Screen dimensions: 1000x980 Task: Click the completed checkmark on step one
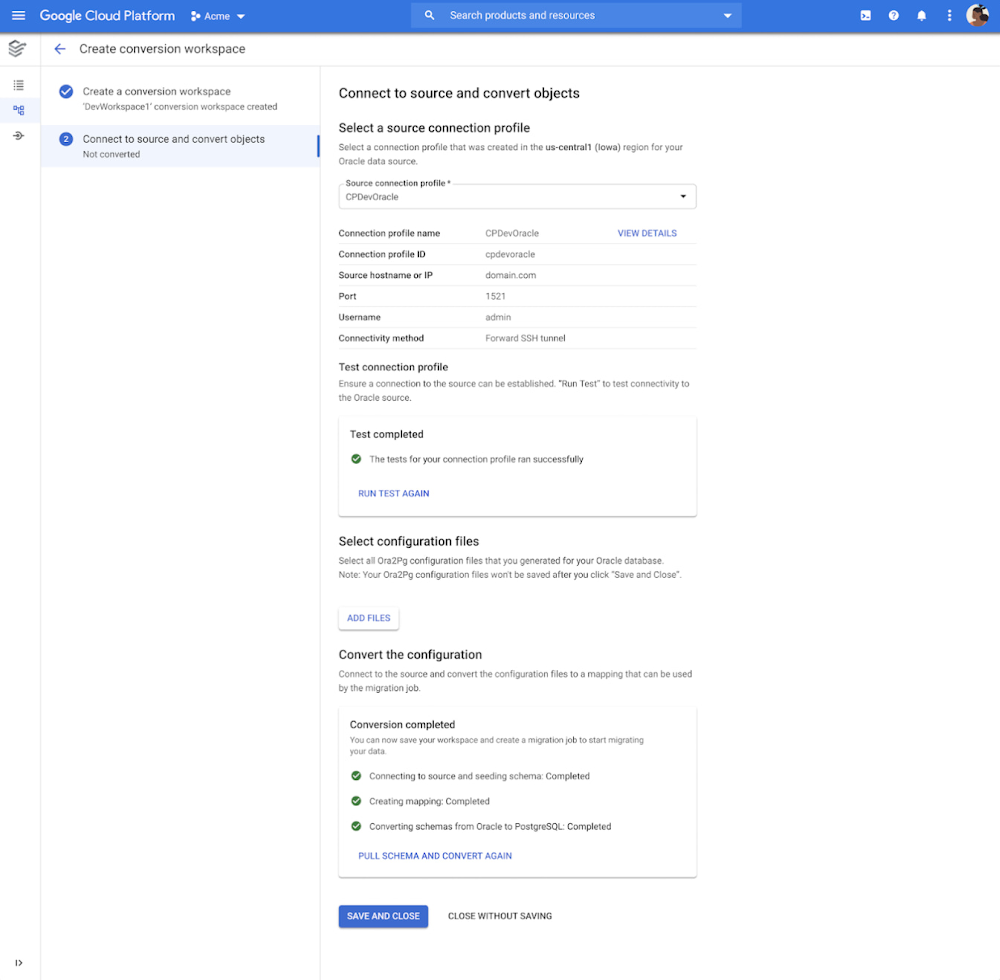point(66,91)
